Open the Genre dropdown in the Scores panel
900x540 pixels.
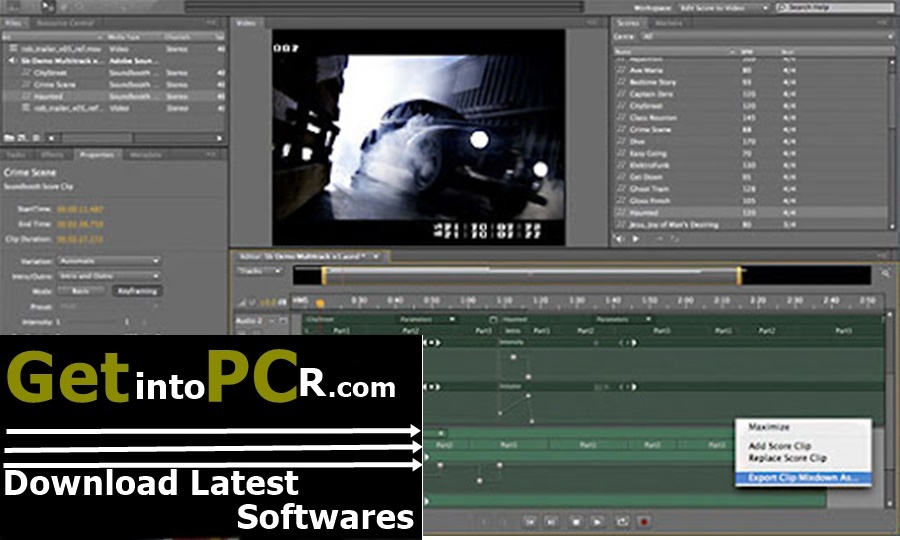[x=765, y=36]
